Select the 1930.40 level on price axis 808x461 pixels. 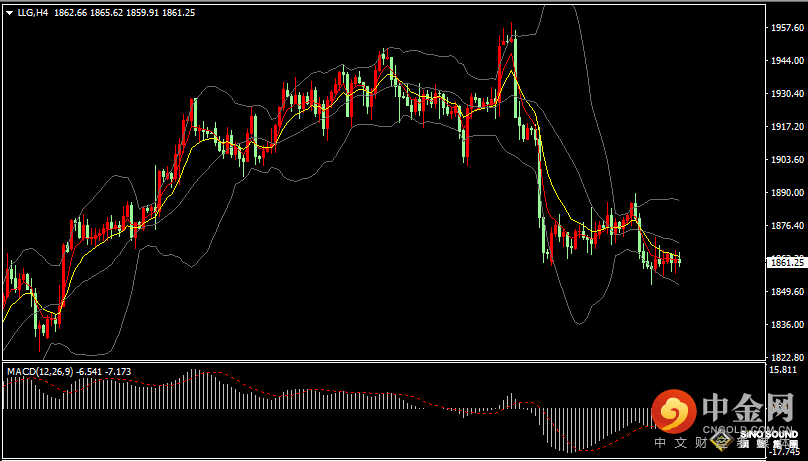[x=785, y=94]
